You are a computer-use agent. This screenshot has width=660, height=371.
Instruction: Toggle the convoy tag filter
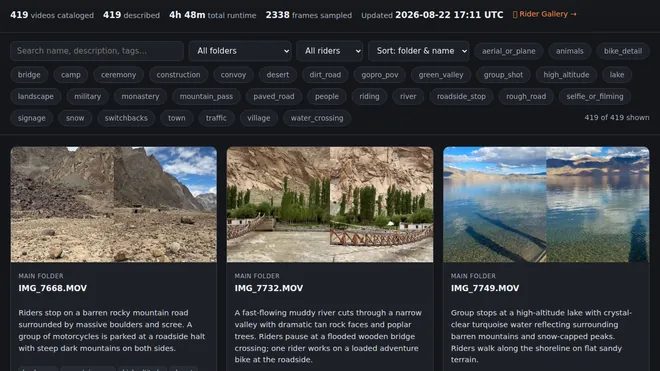point(233,75)
